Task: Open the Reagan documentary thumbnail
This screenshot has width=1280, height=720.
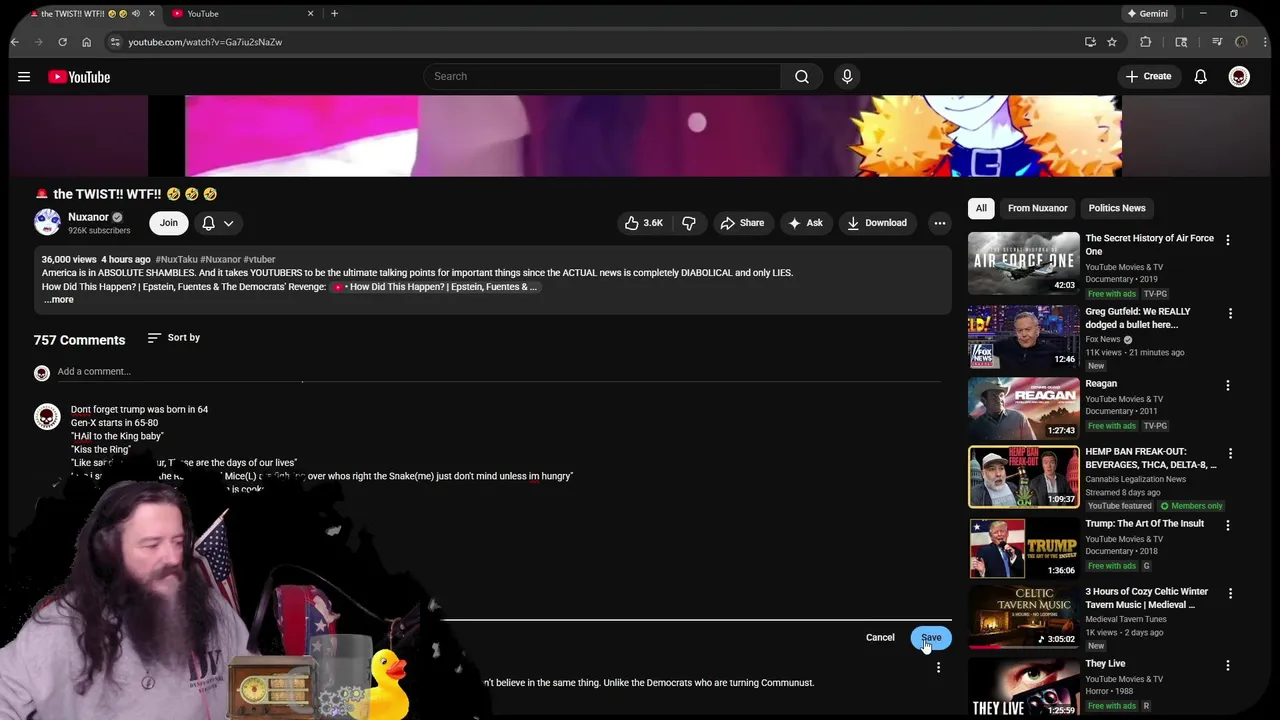Action: [1024, 408]
